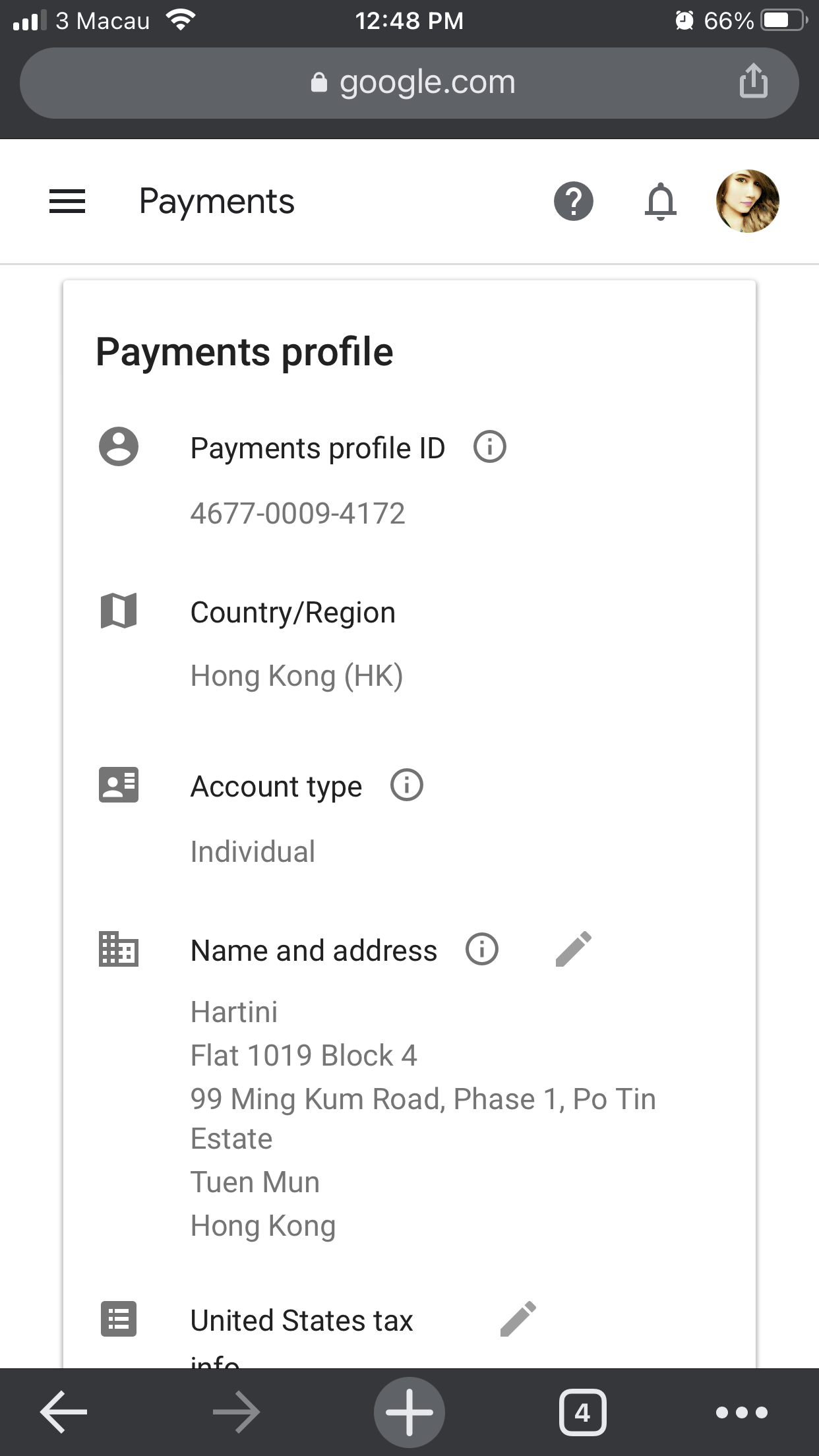Open the browser three-dot menu
The image size is (819, 1456).
[742, 1412]
